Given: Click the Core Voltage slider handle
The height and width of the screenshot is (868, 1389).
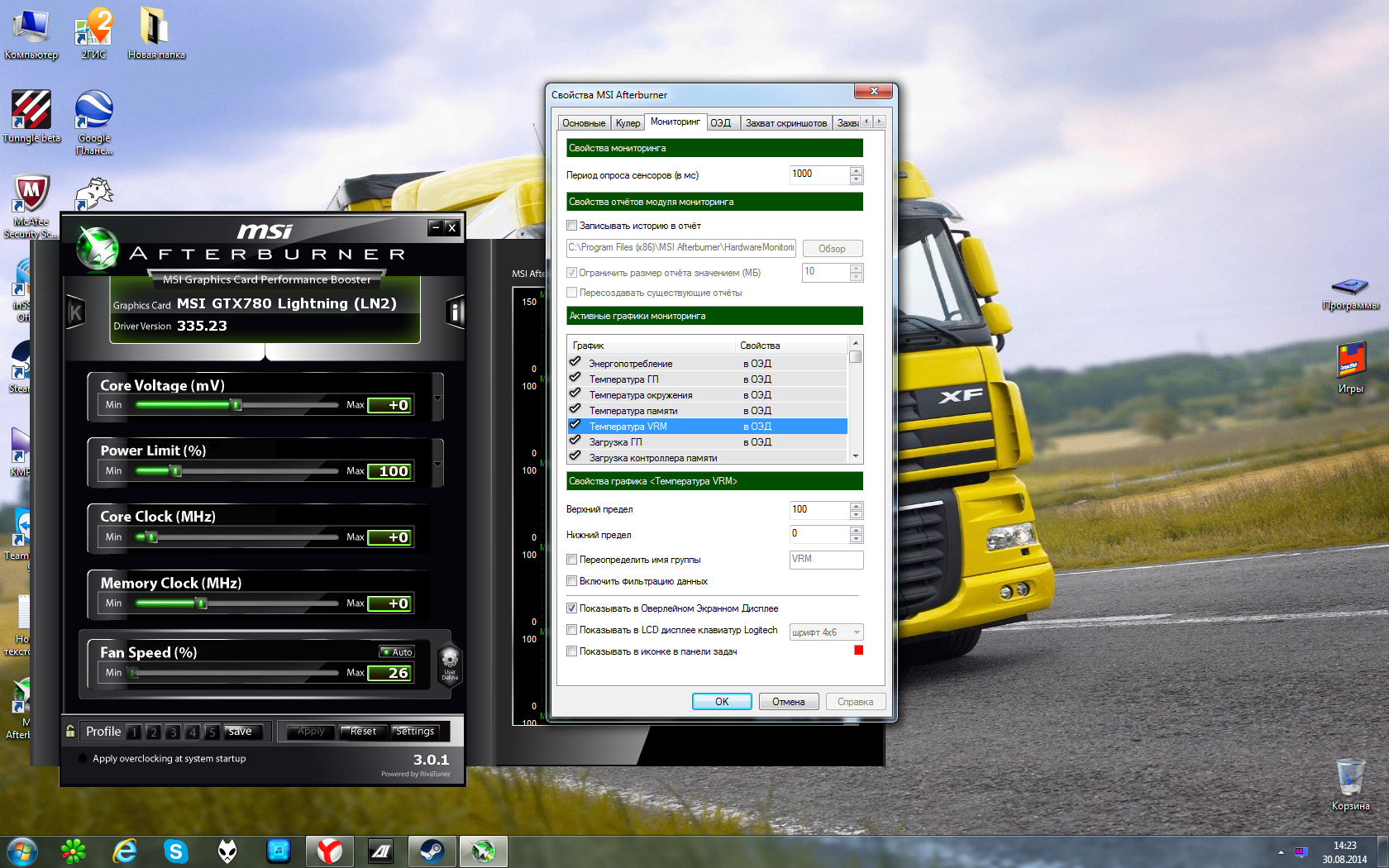Looking at the screenshot, I should (x=236, y=405).
